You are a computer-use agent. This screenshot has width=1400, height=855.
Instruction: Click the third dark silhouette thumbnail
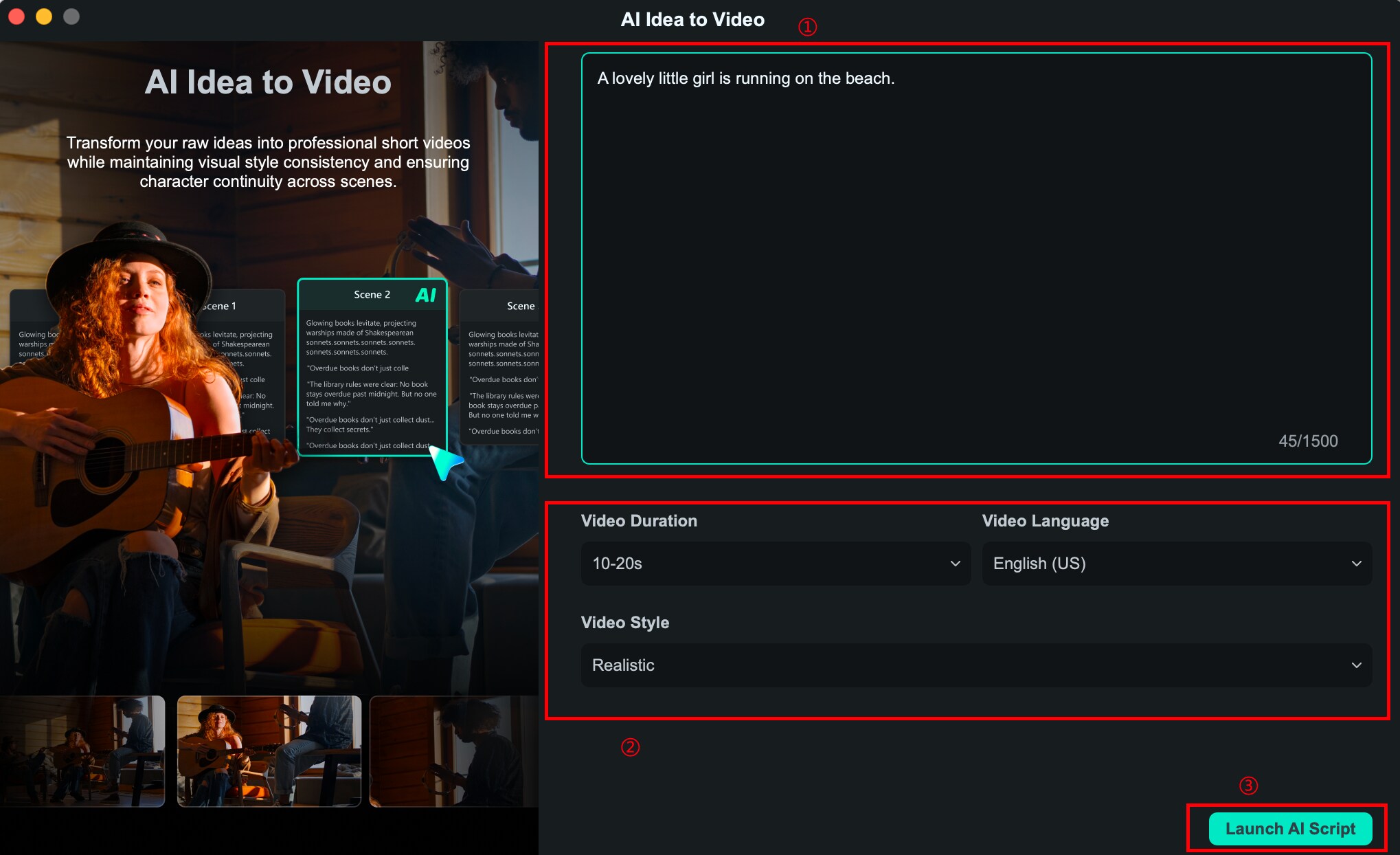pyautogui.click(x=453, y=751)
